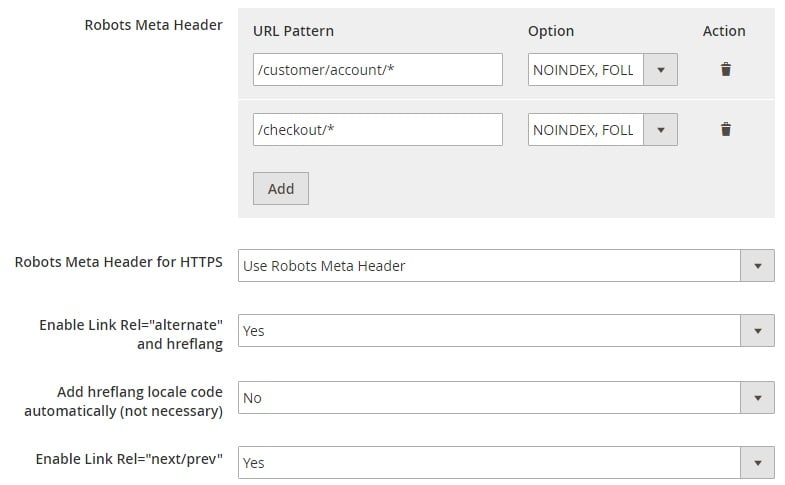Change the Link Rel alternate hreflang setting
Screen dimensions: 785x485
click(506, 331)
